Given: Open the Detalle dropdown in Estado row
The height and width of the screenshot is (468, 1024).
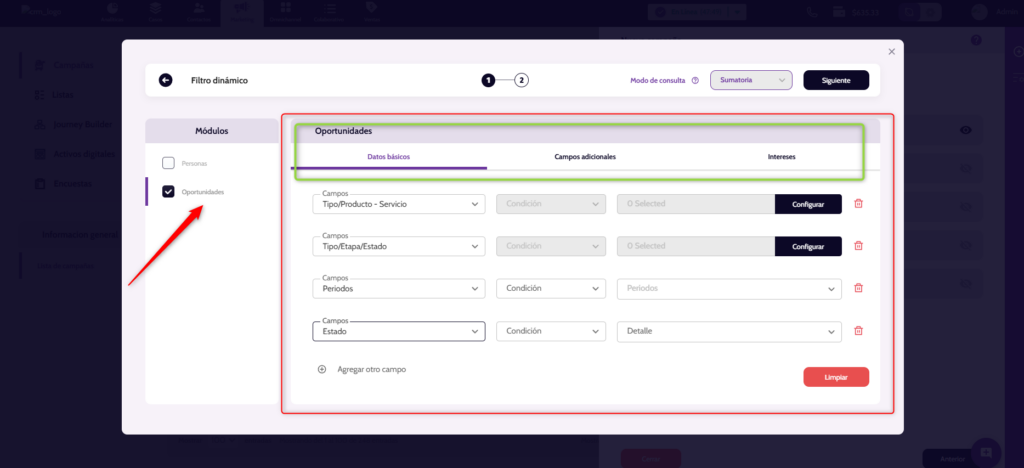Looking at the screenshot, I should (729, 331).
